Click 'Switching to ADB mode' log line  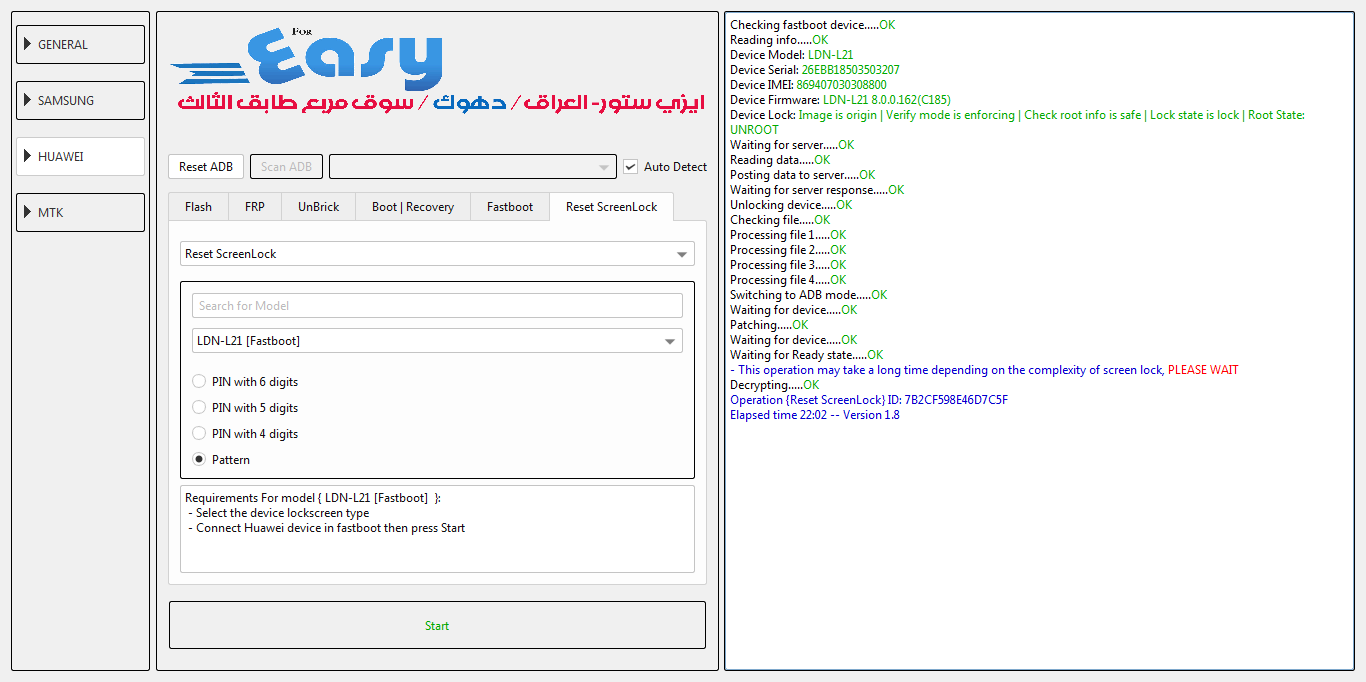(808, 295)
